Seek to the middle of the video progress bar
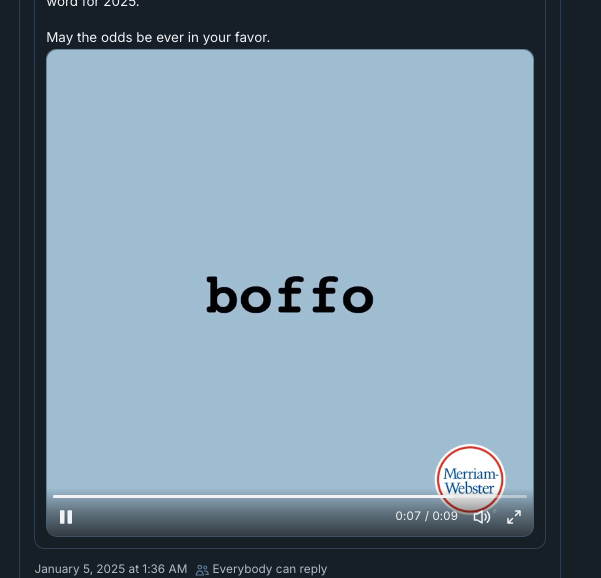601x578 pixels. pyautogui.click(x=290, y=496)
